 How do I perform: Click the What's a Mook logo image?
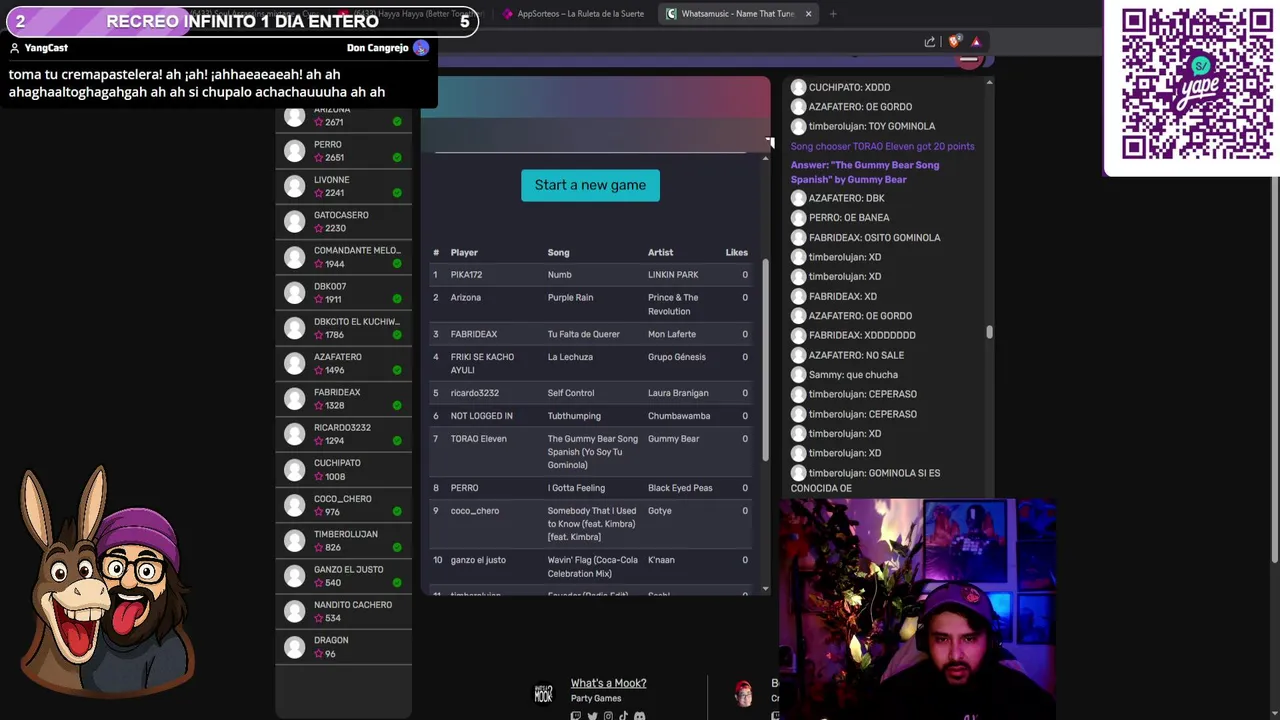click(x=543, y=694)
